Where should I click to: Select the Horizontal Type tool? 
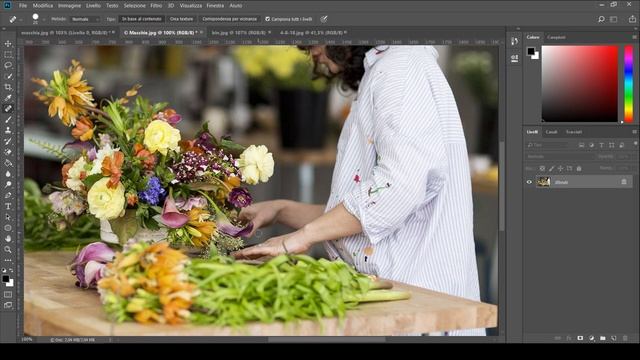(8, 207)
